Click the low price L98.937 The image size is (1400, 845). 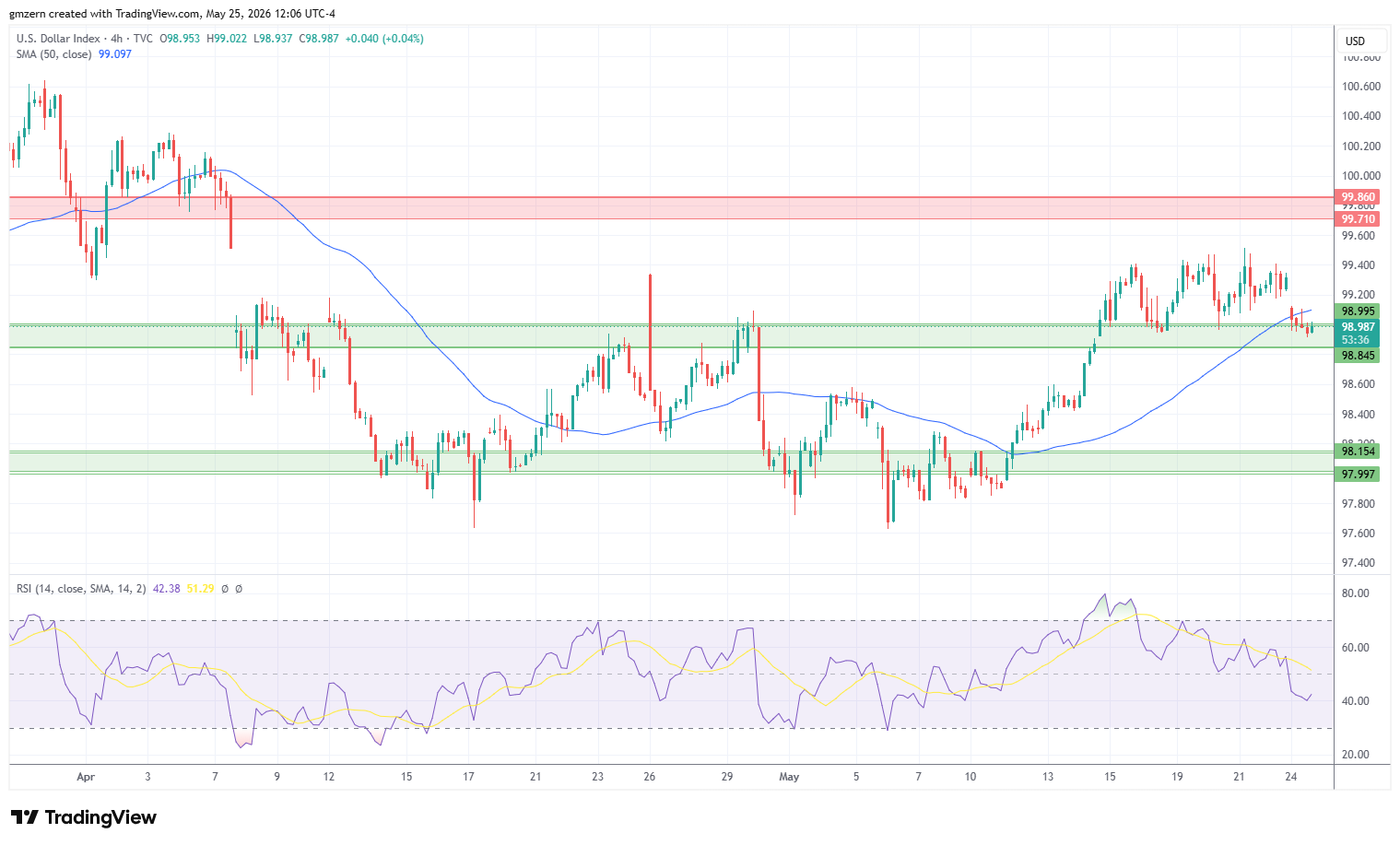click(x=273, y=39)
